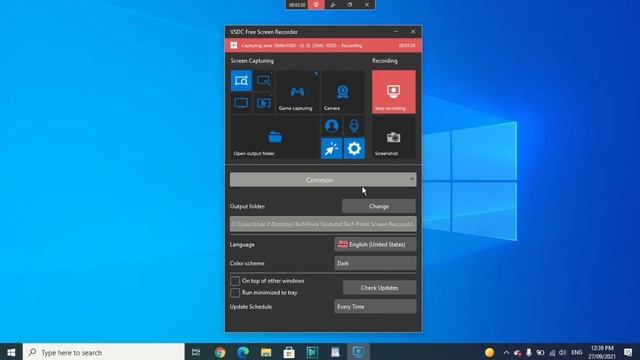Open the Update Schedule Every Time dropdown

point(375,307)
